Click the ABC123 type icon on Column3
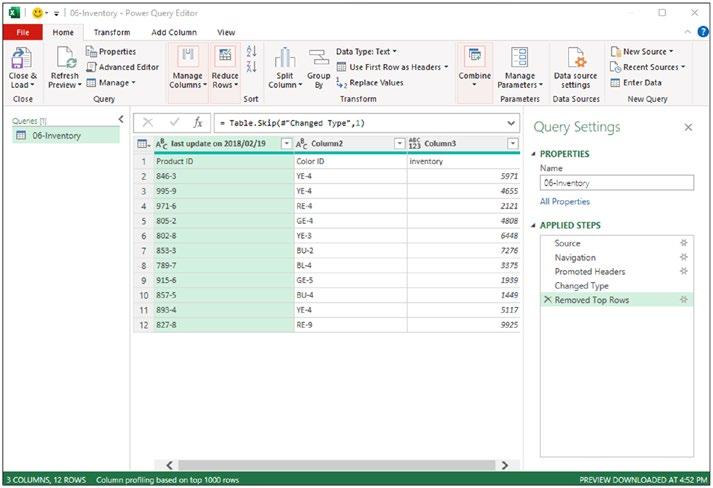 pyautogui.click(x=415, y=144)
